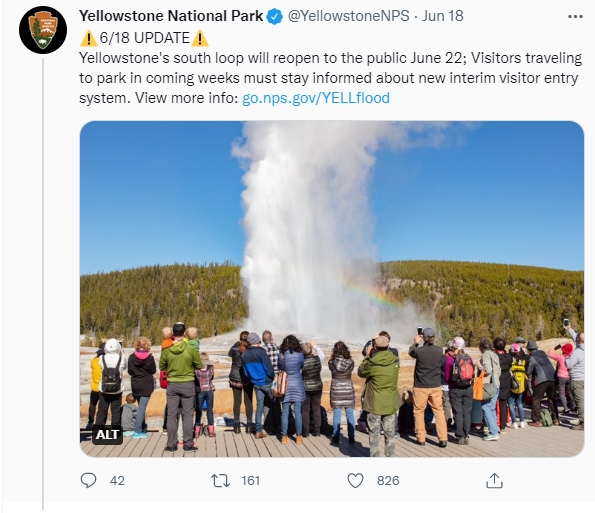Click the ALT badge on image
Viewport: 595px width, 513px height.
coord(107,434)
